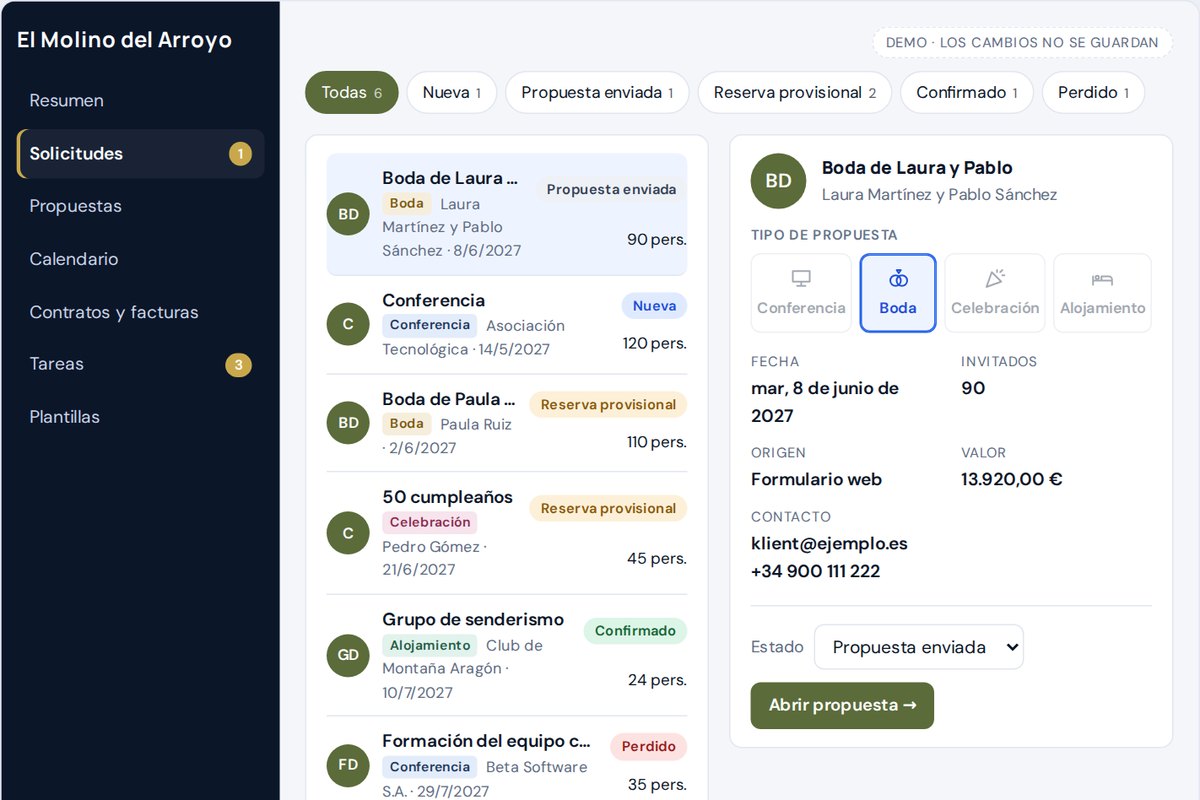Filter requests by Nueva

tap(452, 92)
